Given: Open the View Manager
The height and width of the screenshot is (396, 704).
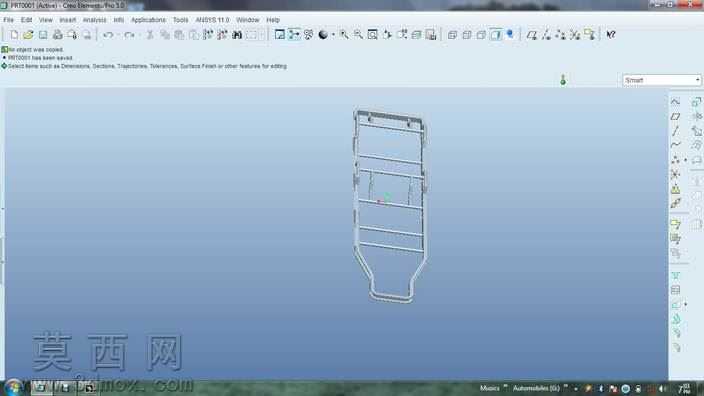Looking at the screenshot, I should (431, 35).
